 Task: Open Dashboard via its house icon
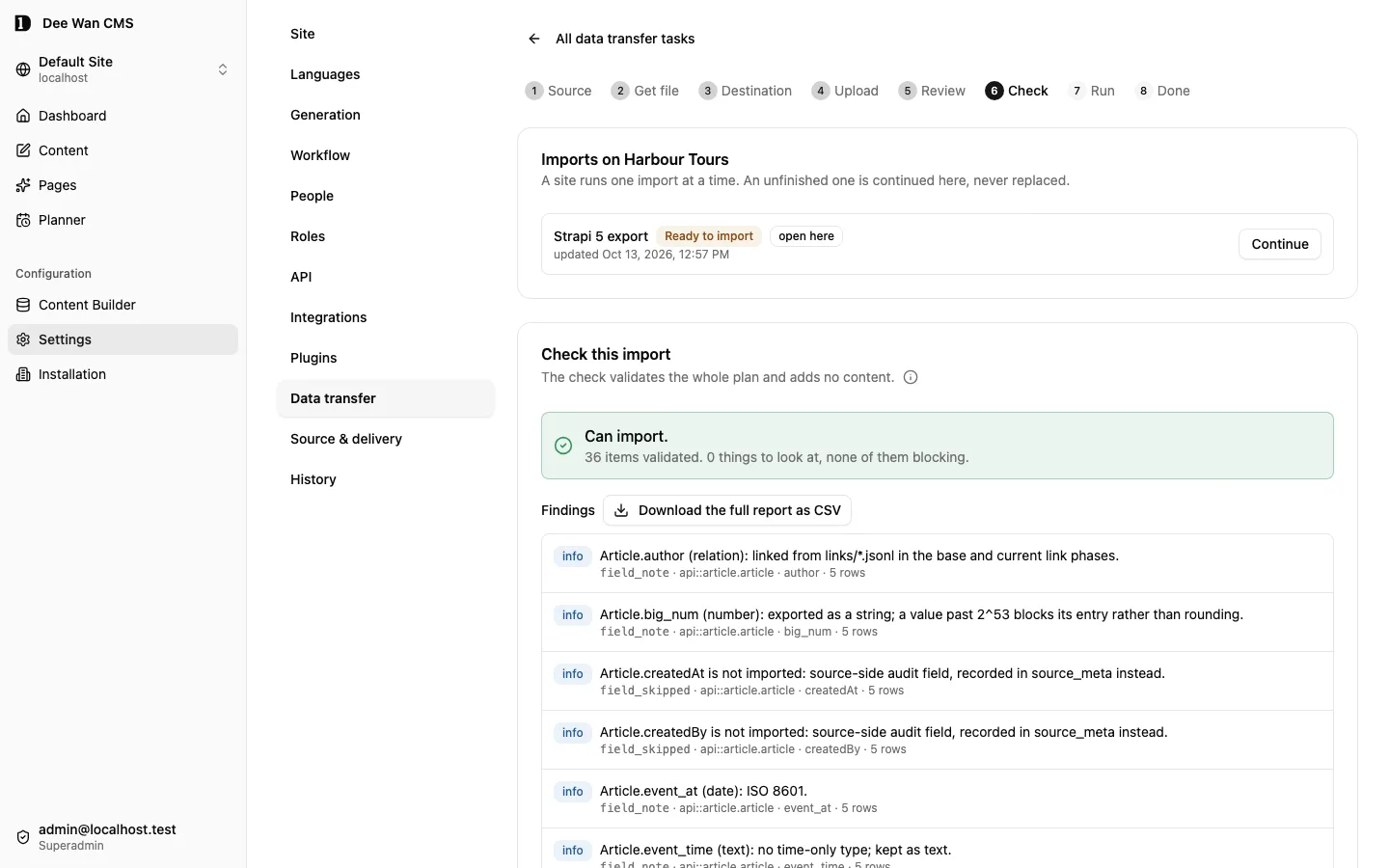23,116
